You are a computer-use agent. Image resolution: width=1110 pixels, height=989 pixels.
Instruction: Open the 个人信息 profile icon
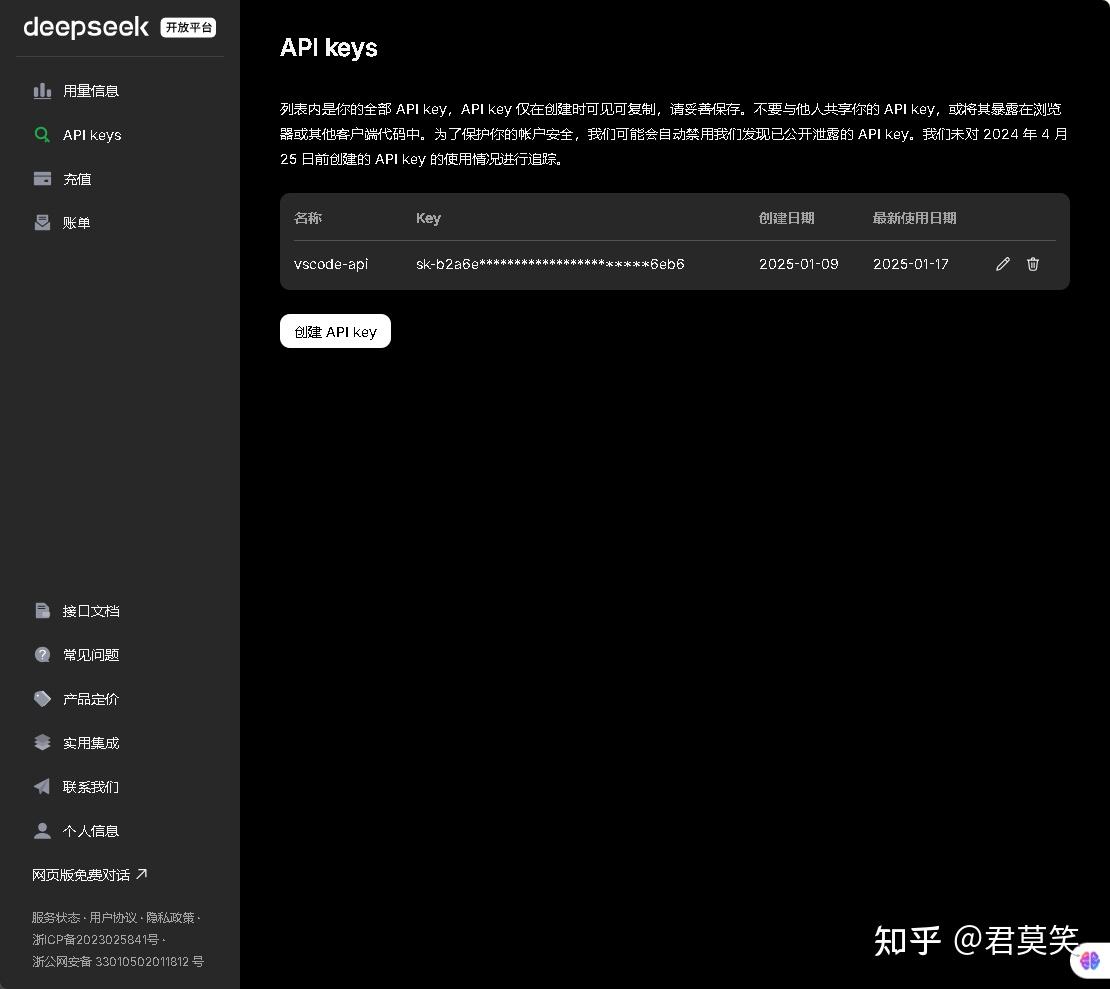[43, 830]
